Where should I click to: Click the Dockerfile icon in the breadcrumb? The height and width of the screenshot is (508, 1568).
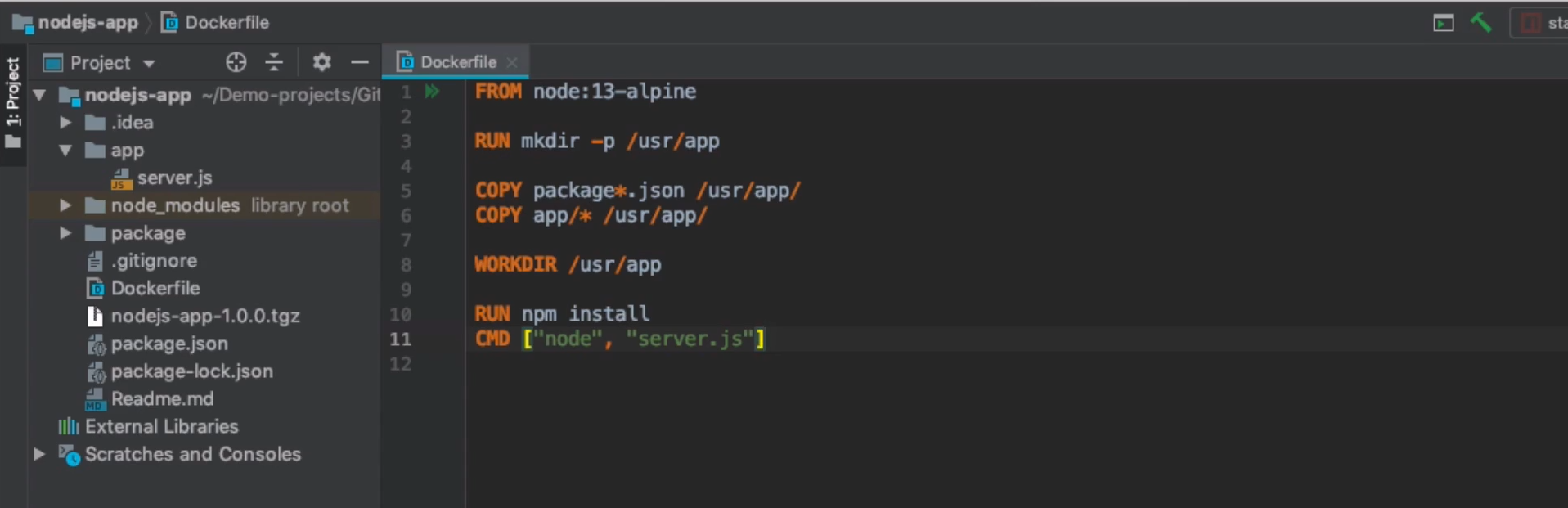[170, 22]
